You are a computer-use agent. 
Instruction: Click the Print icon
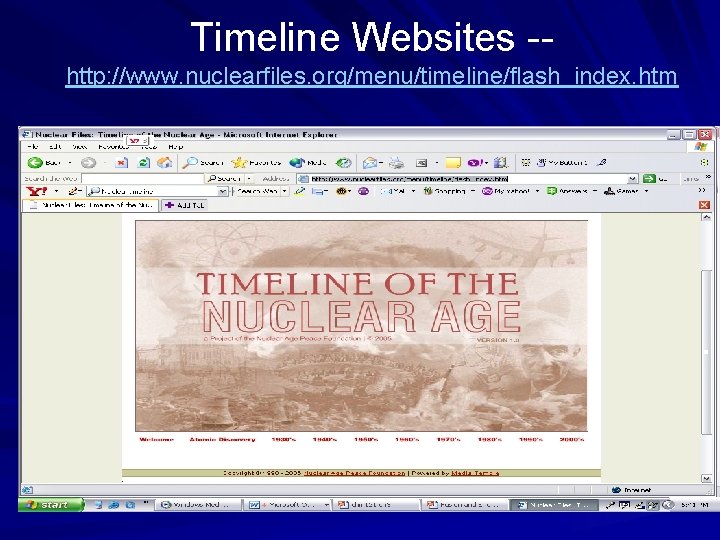[397, 163]
